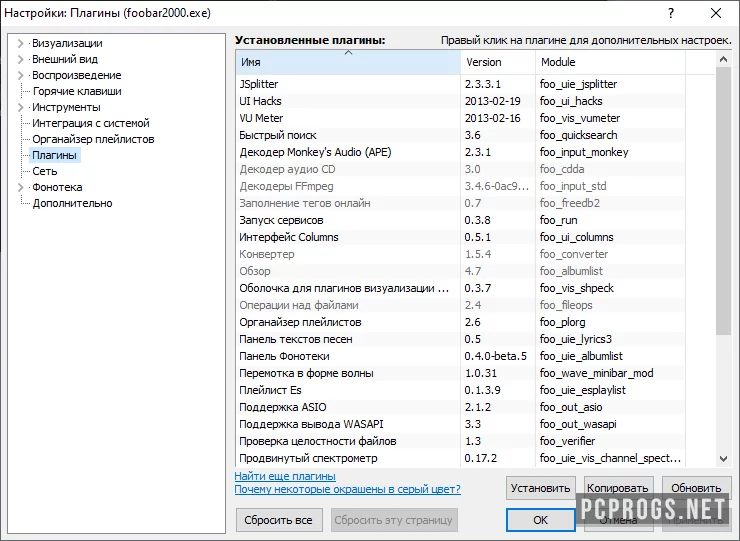The width and height of the screenshot is (740, 541).
Task: Expand the Визуализации tree node
Action: click(x=20, y=43)
